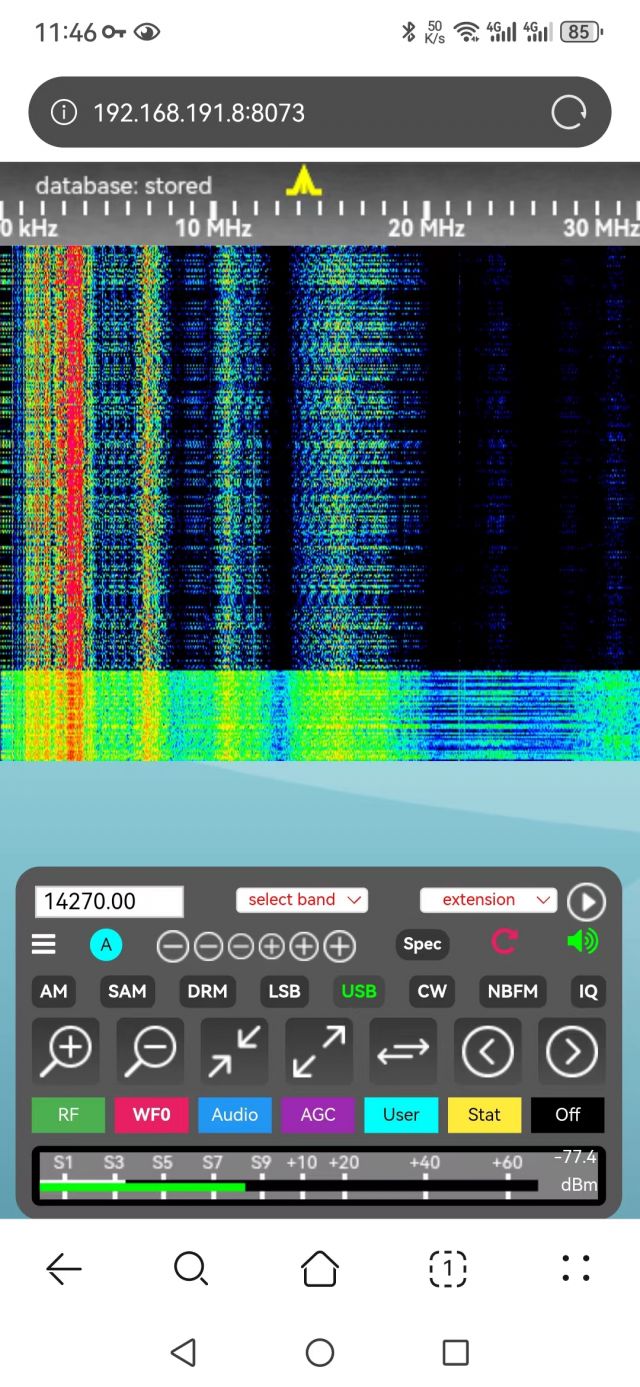This screenshot has height=1387, width=640.
Task: Switch to the WF0 tab
Action: [151, 1115]
